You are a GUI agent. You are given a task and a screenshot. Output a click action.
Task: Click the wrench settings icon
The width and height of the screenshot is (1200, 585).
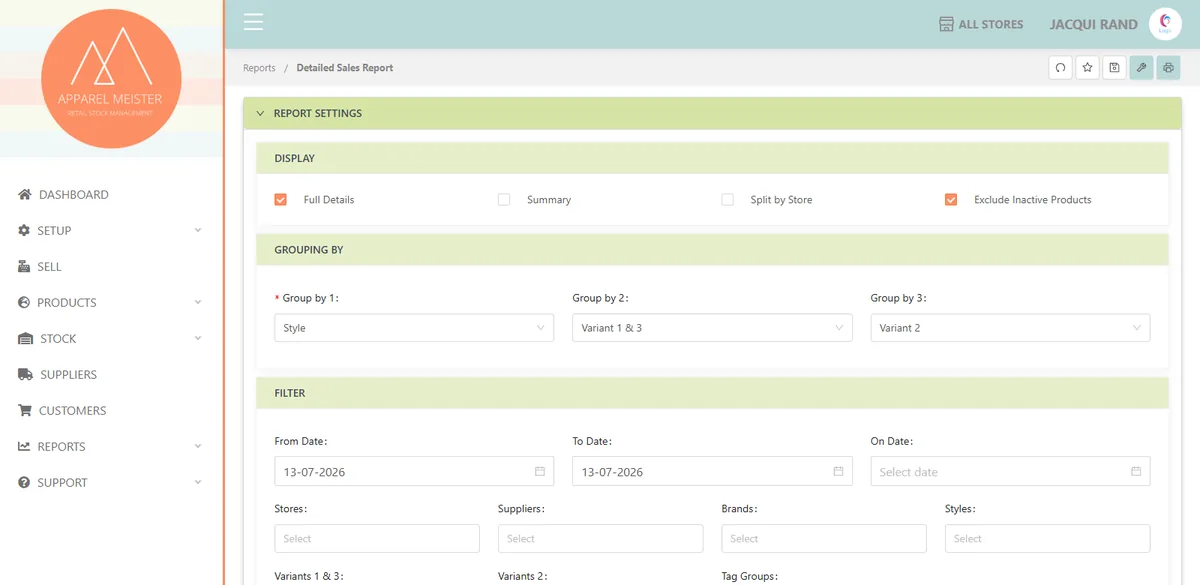point(1141,68)
